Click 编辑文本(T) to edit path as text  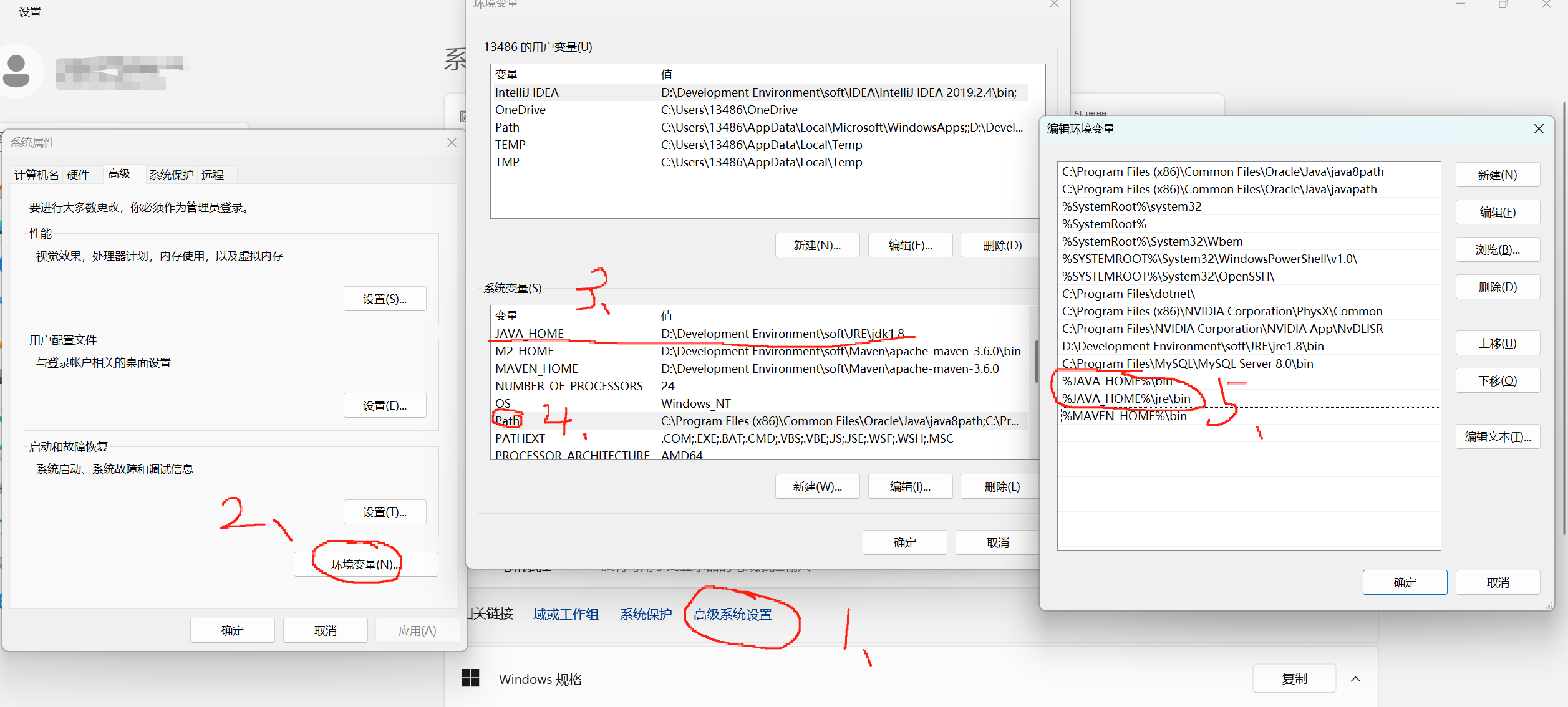(1498, 436)
